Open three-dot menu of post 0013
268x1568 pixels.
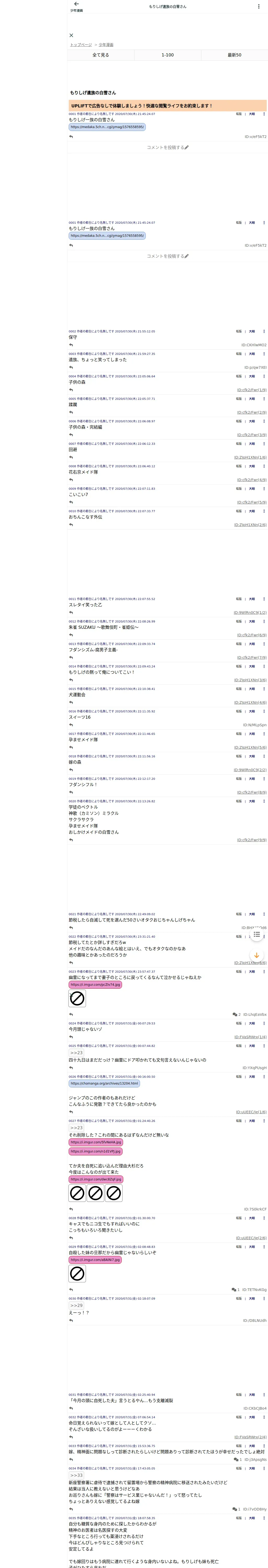pos(264,644)
